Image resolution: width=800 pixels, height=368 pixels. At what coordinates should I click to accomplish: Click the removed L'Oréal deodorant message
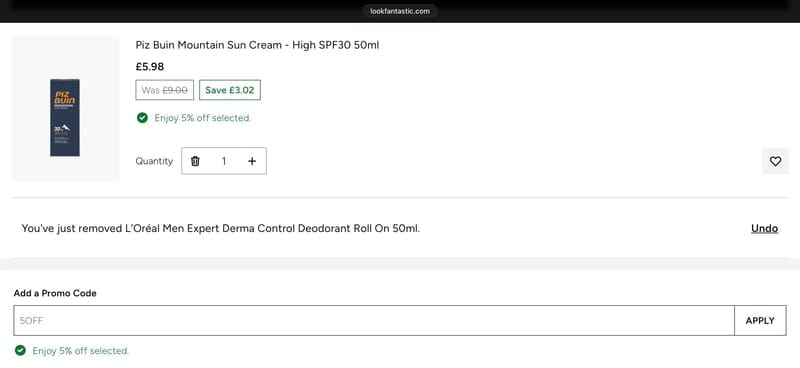pyautogui.click(x=221, y=228)
